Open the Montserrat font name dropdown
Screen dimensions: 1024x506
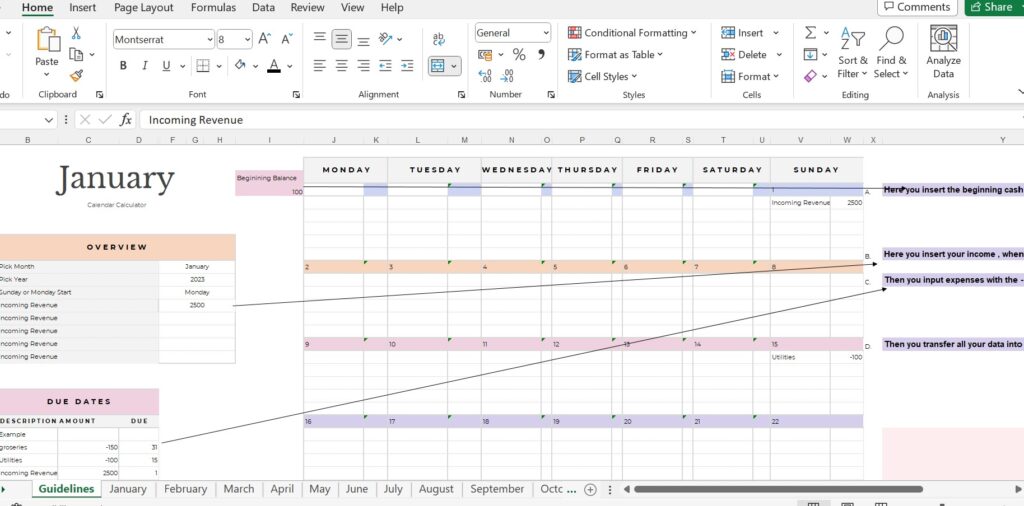[x=209, y=40]
